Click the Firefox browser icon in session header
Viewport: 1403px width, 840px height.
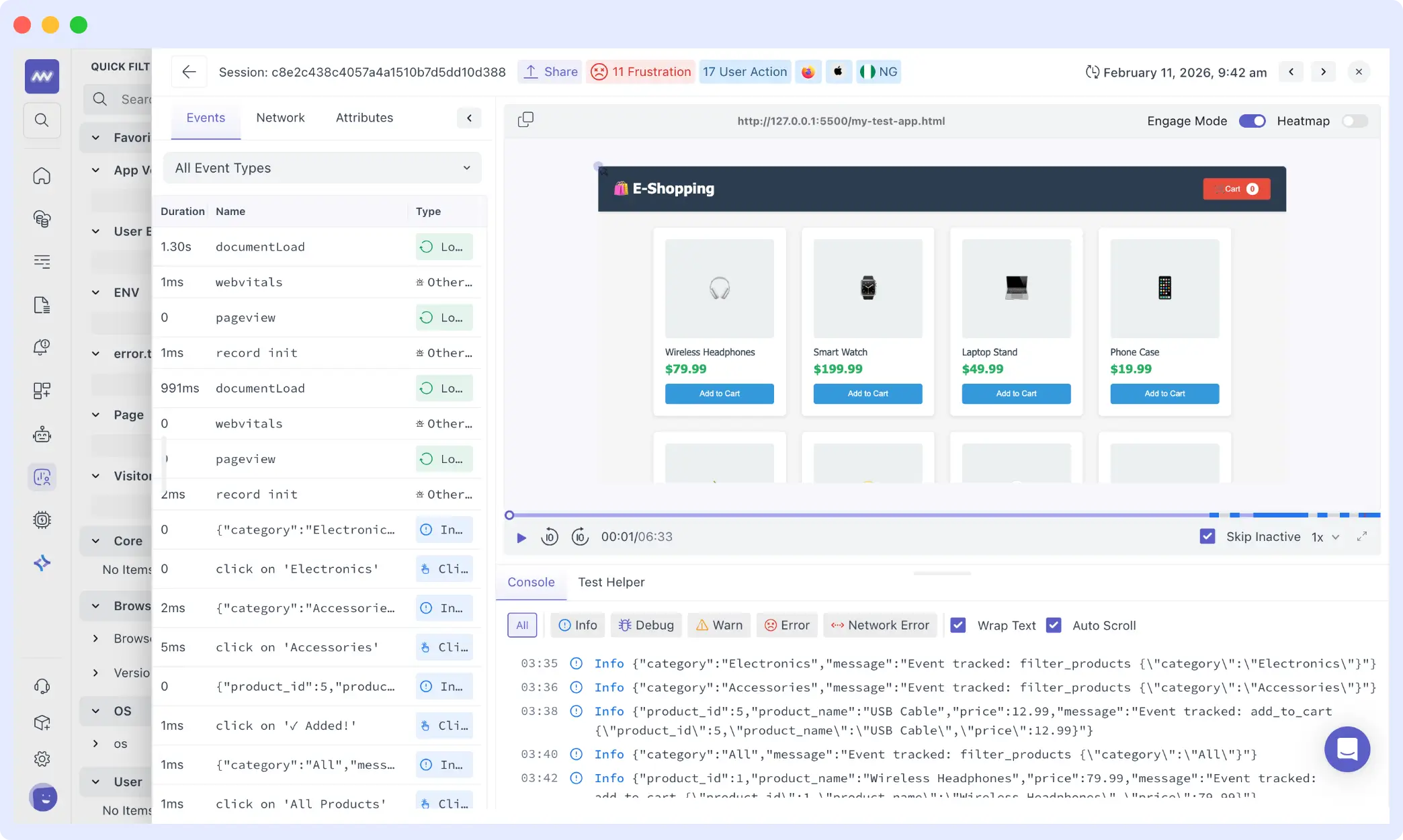click(808, 71)
